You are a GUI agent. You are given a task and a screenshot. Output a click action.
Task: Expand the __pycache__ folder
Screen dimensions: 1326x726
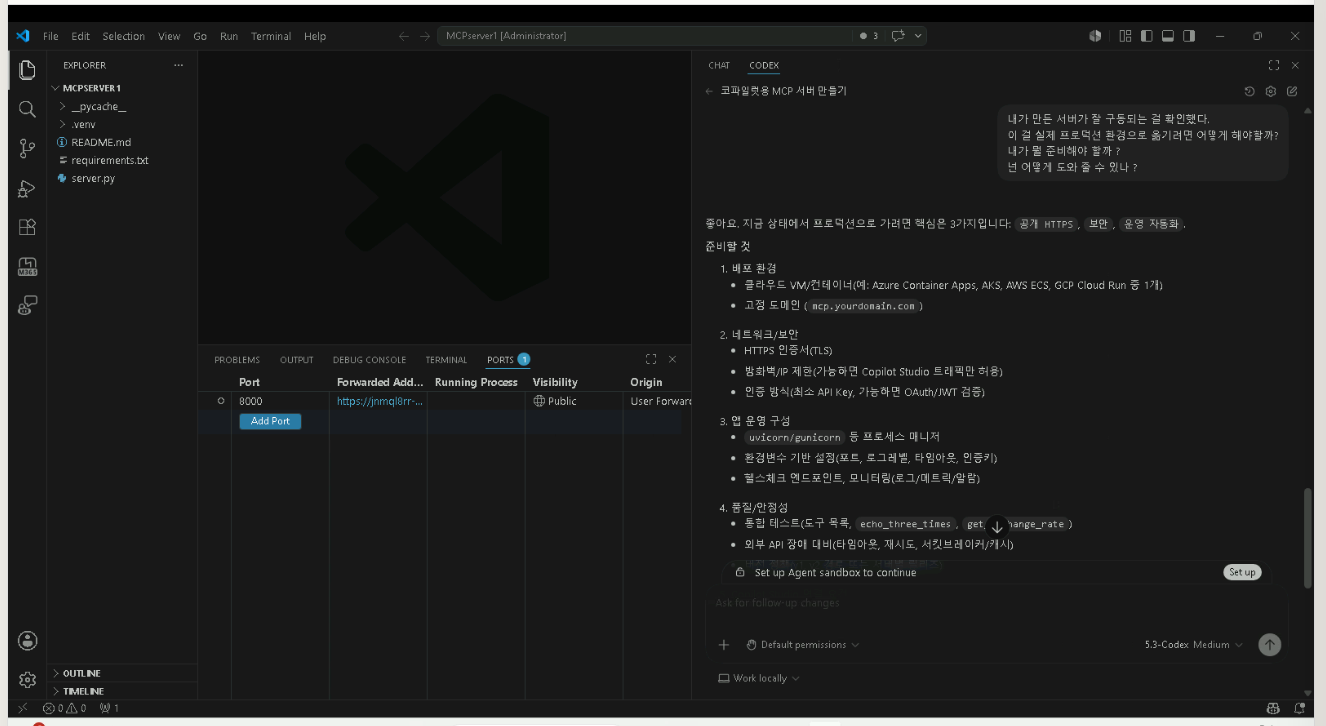123,106
